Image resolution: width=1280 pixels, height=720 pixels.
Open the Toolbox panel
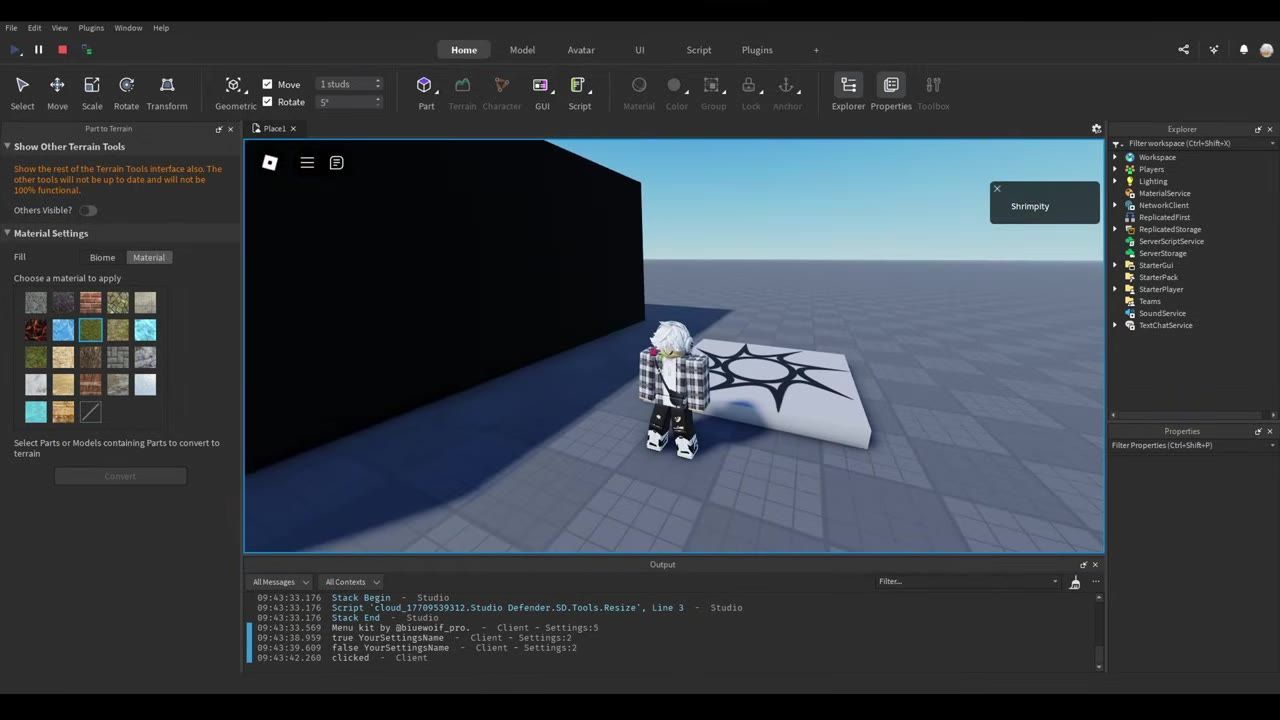933,93
